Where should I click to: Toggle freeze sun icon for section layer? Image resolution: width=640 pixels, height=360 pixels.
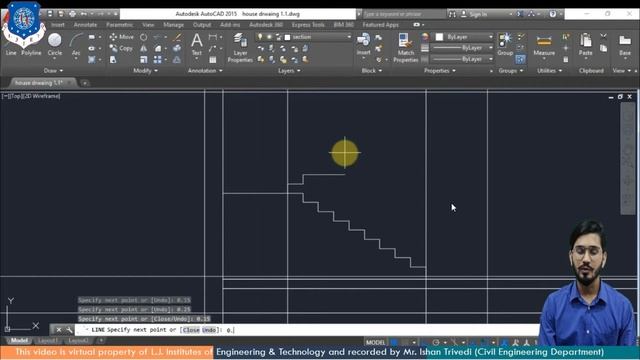pos(269,37)
